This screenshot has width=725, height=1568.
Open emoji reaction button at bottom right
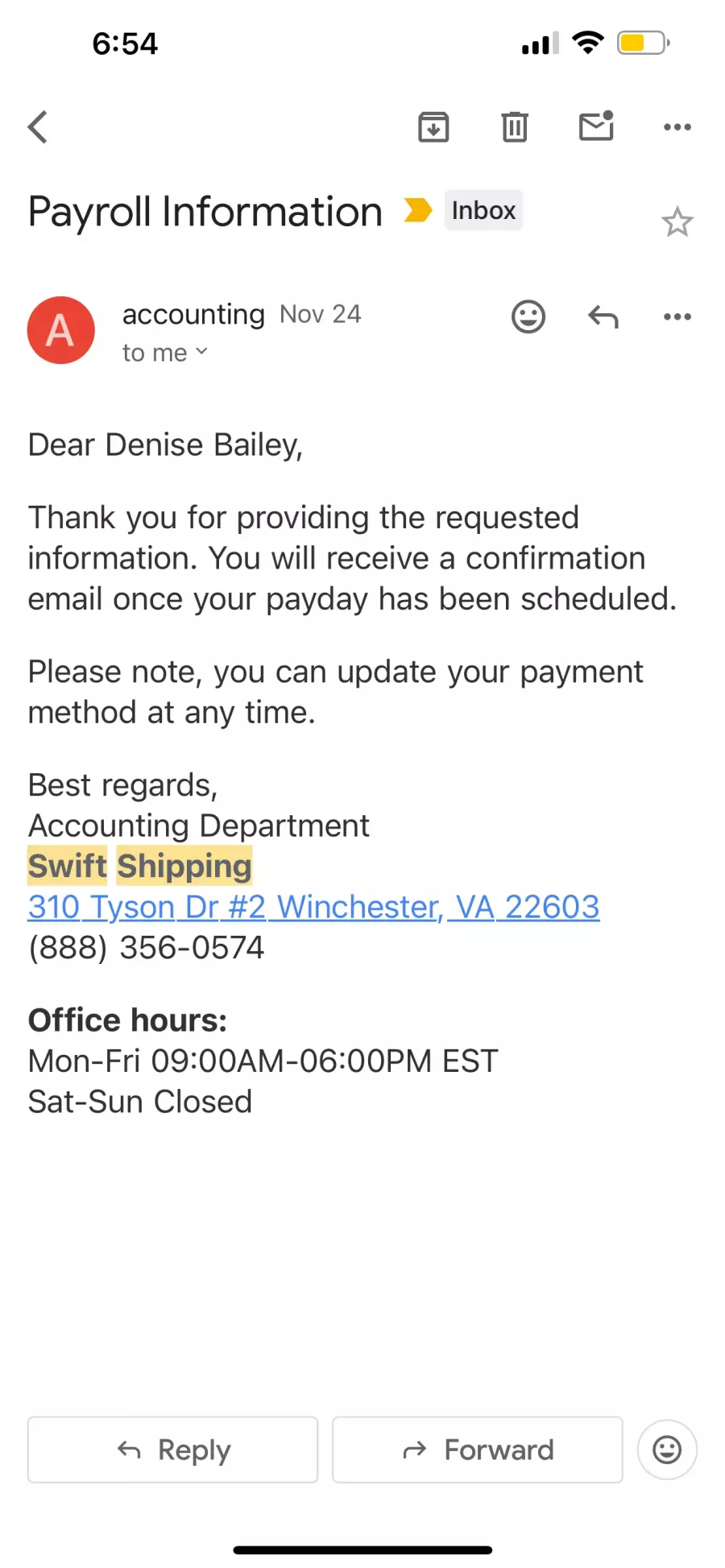tap(667, 1450)
